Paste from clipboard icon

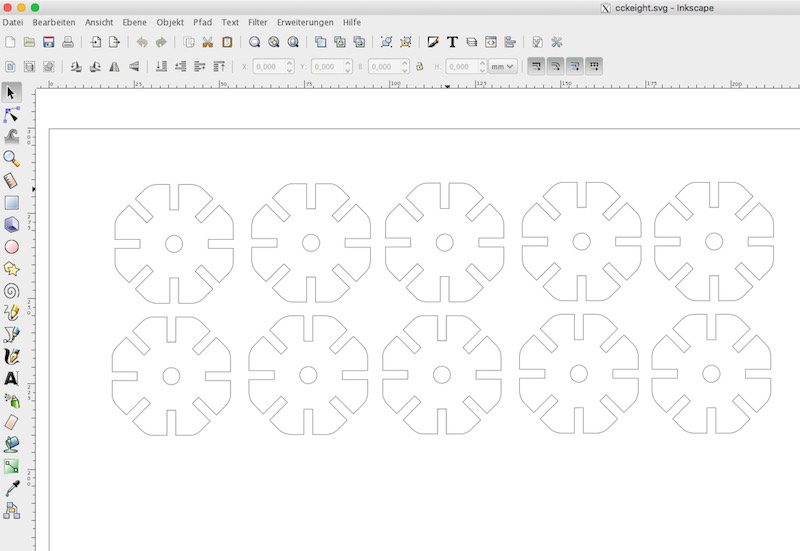(227, 42)
